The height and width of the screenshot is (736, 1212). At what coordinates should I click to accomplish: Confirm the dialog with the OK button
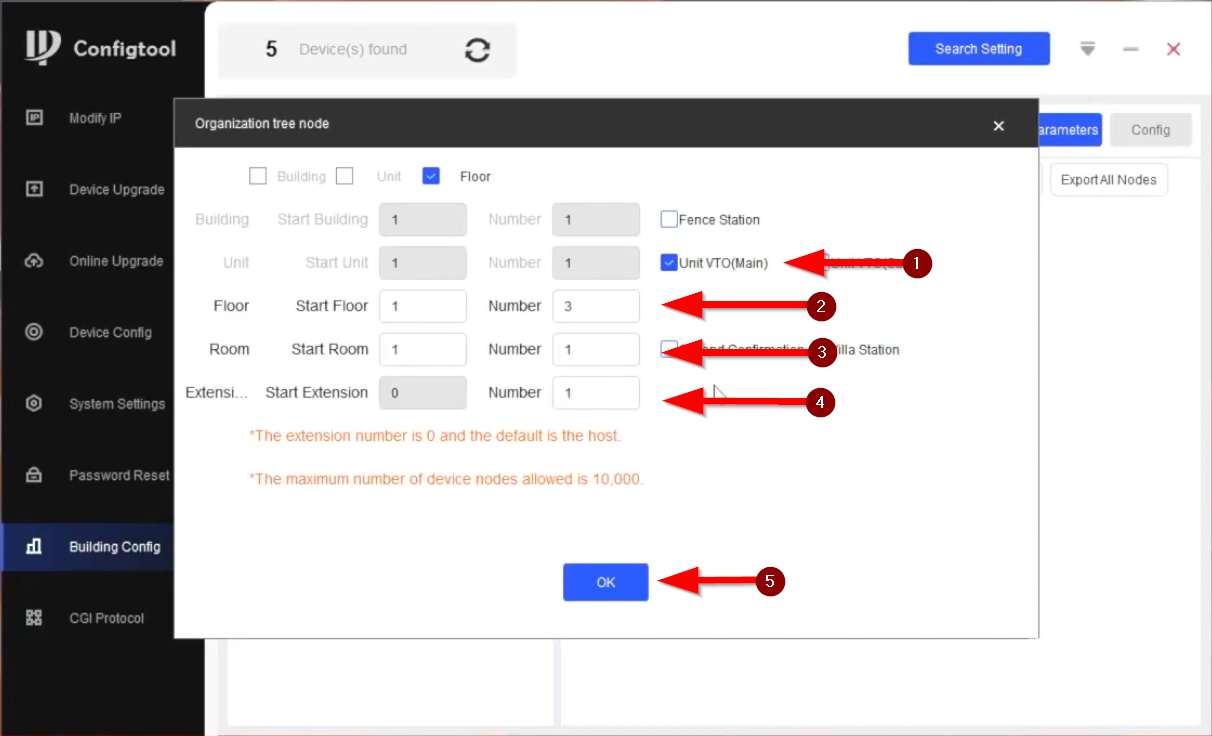click(x=605, y=582)
